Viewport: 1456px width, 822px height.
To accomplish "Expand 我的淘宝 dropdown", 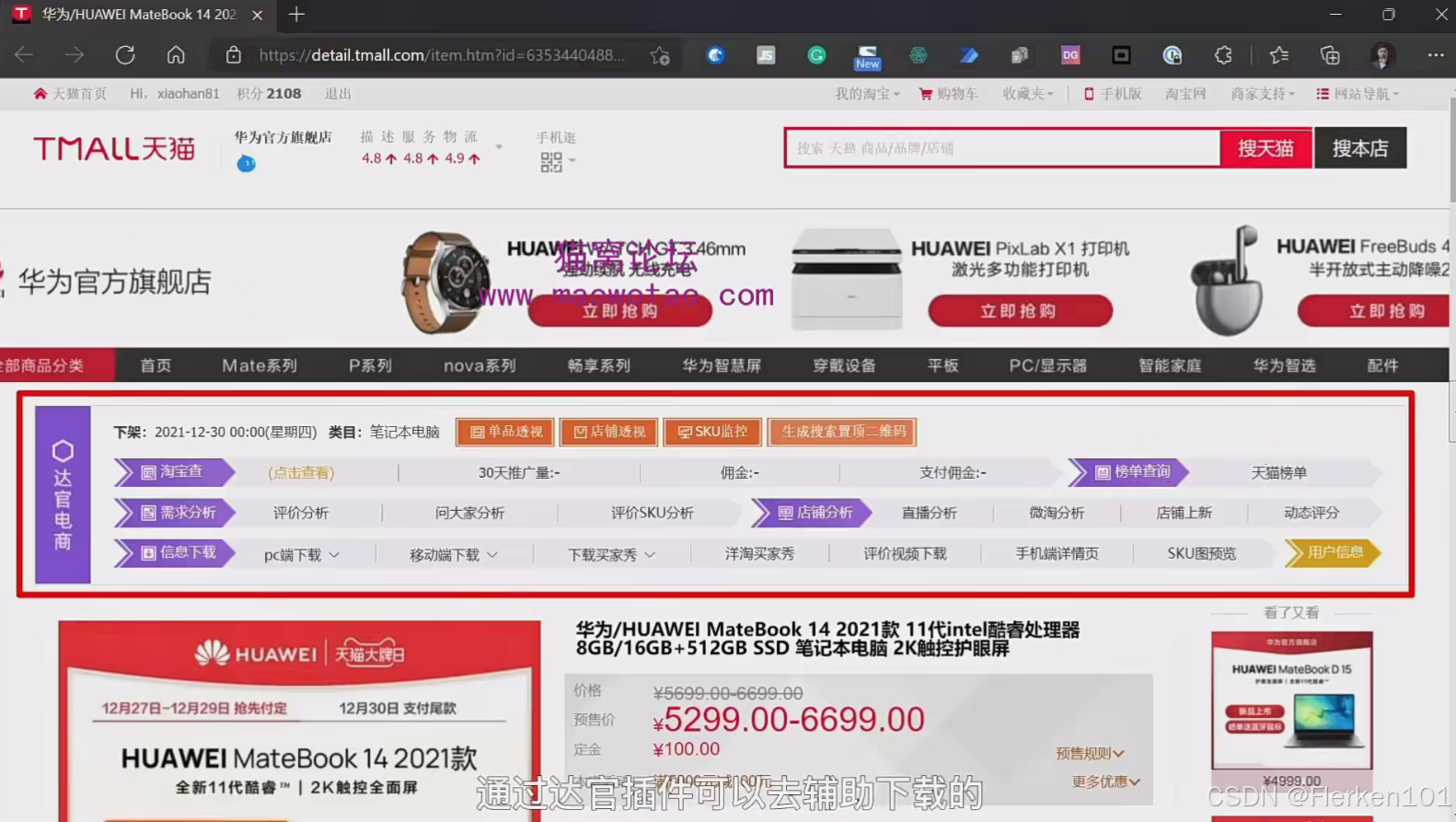I will 867,94.
